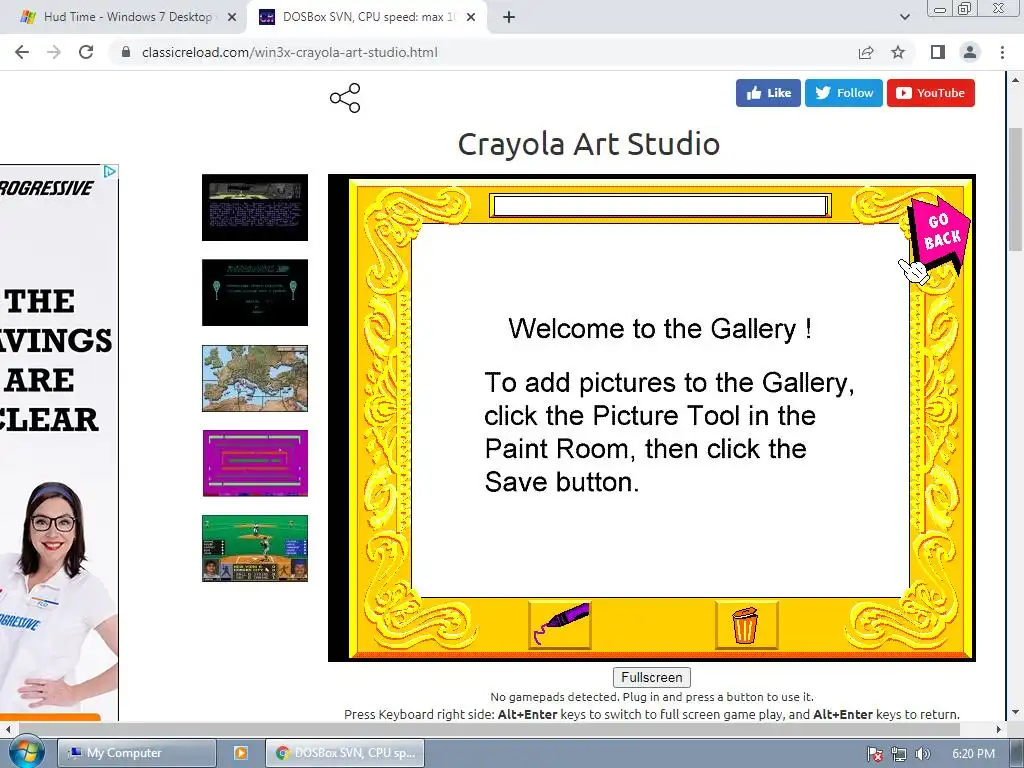The image size is (1024, 768).
Task: Click the 'Welcome to the Gallery !' text
Action: (x=660, y=328)
